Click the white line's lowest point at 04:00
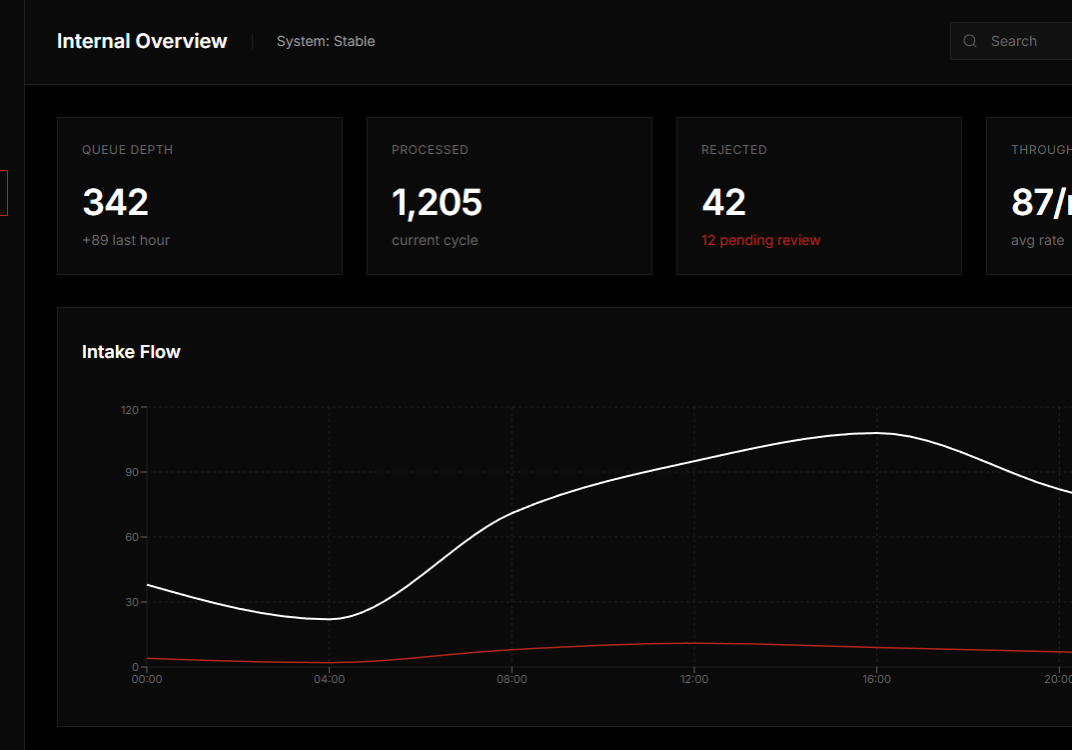The height and width of the screenshot is (750, 1072). [330, 619]
